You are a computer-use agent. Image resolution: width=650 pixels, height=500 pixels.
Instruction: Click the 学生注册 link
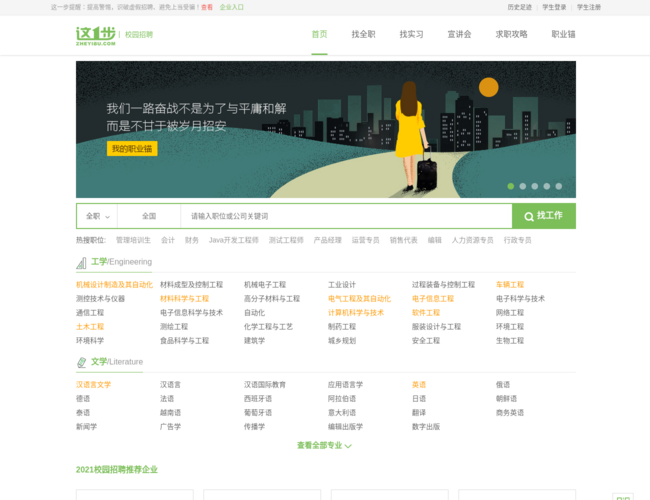tap(589, 7)
